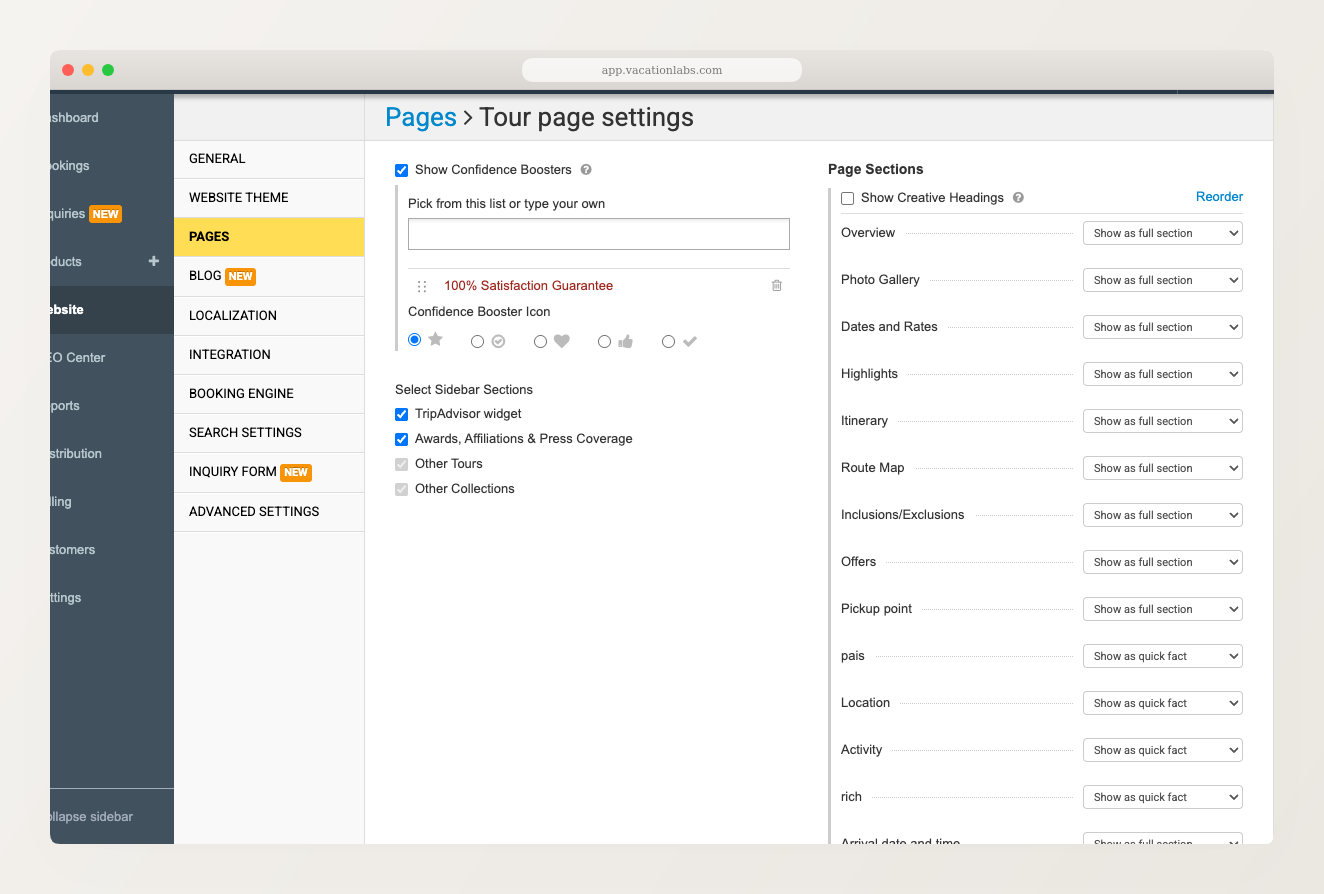Click the help icon beside Show Creative Headings
The width and height of the screenshot is (1324, 894).
click(x=1018, y=197)
